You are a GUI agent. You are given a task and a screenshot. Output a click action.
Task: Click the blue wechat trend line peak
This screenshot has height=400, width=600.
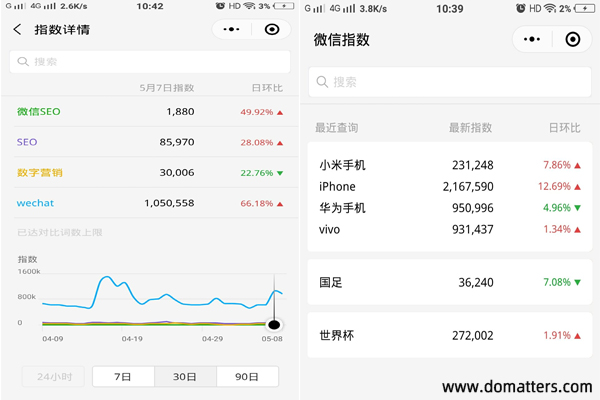pos(108,277)
